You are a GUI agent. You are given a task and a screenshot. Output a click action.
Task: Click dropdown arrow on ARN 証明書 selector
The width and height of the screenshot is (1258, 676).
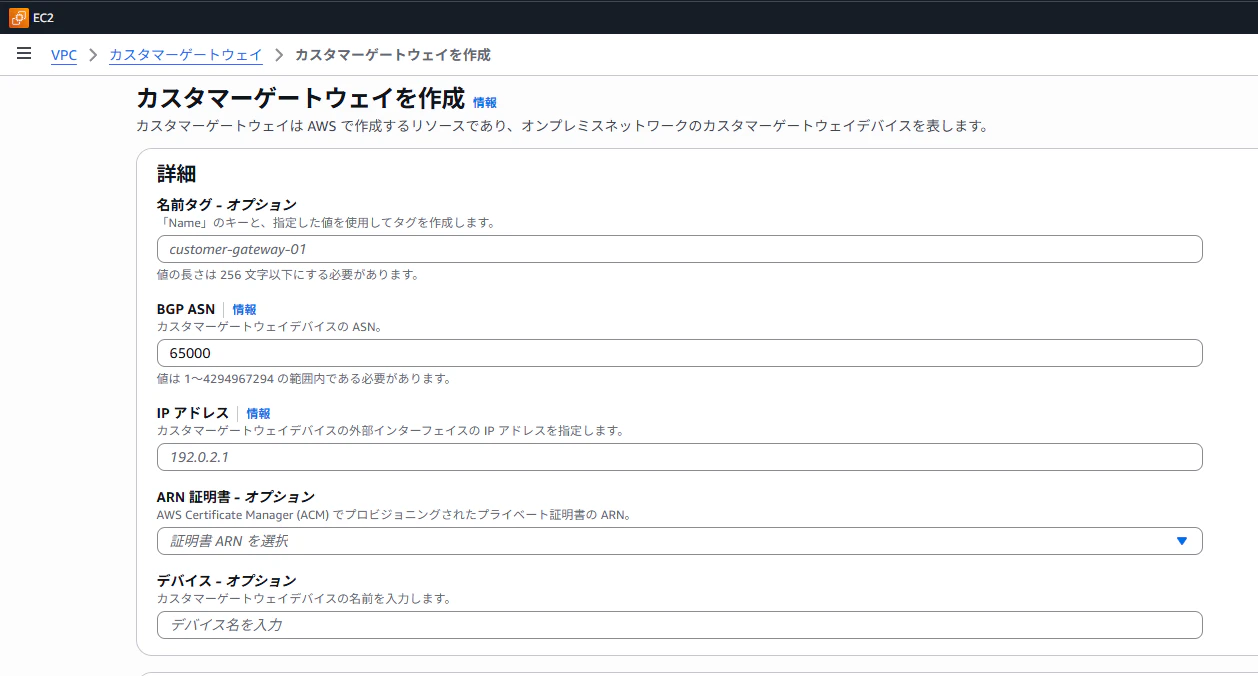click(x=1182, y=541)
